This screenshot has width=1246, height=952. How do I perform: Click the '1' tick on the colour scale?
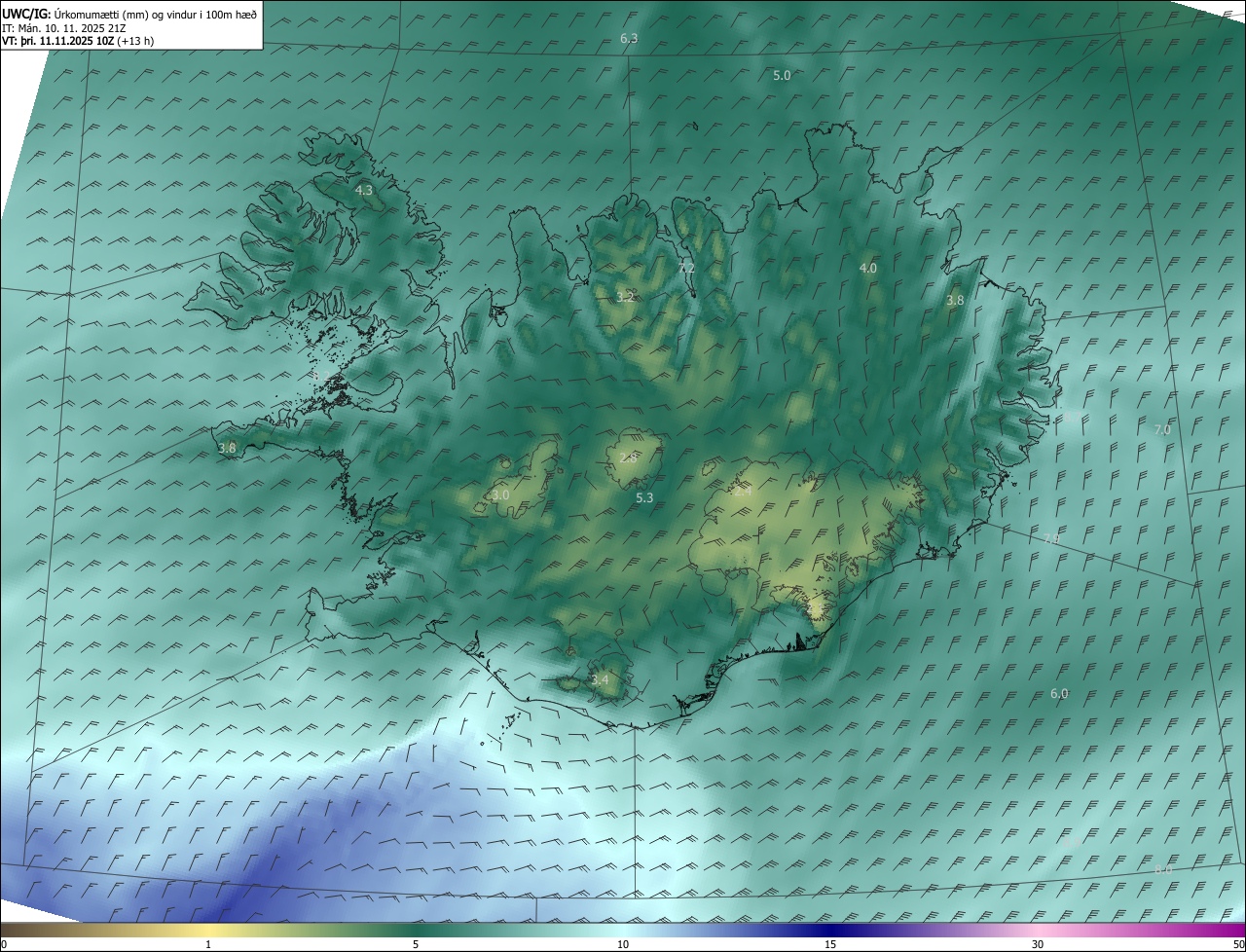coord(208,944)
